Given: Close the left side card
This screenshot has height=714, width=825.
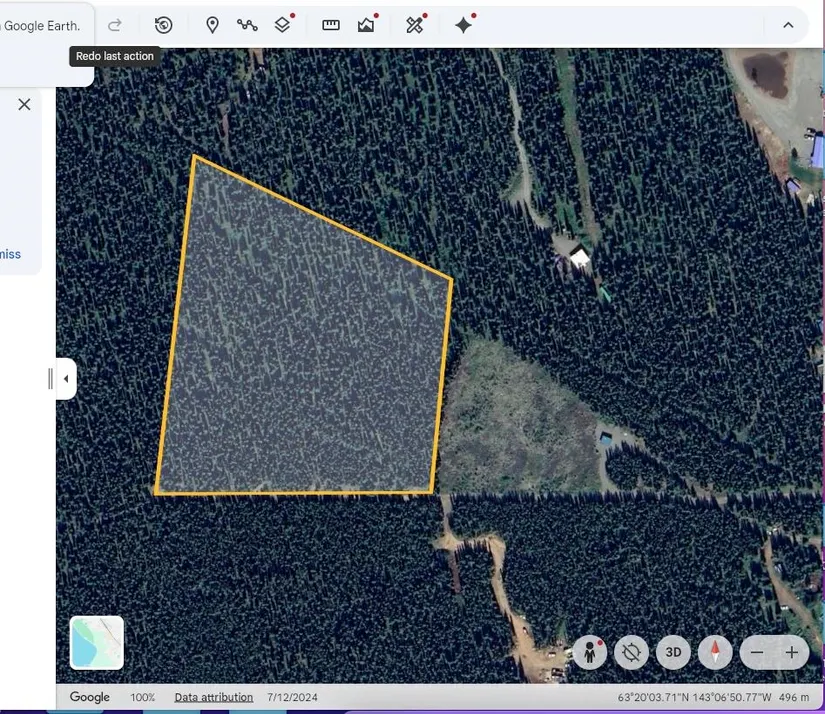Looking at the screenshot, I should click(24, 104).
